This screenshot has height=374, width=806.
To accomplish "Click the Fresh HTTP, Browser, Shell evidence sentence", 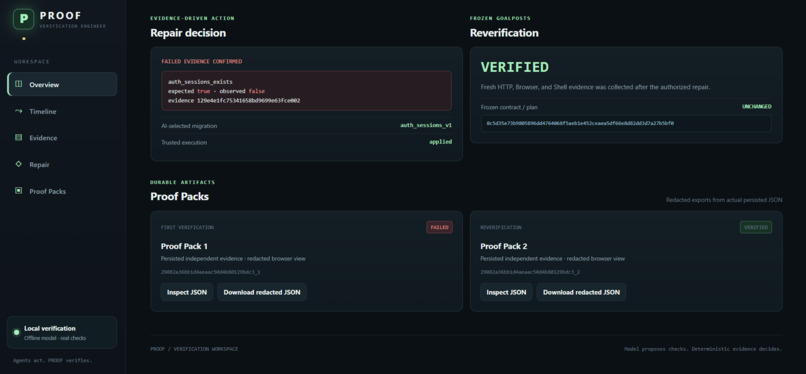I will (x=595, y=87).
